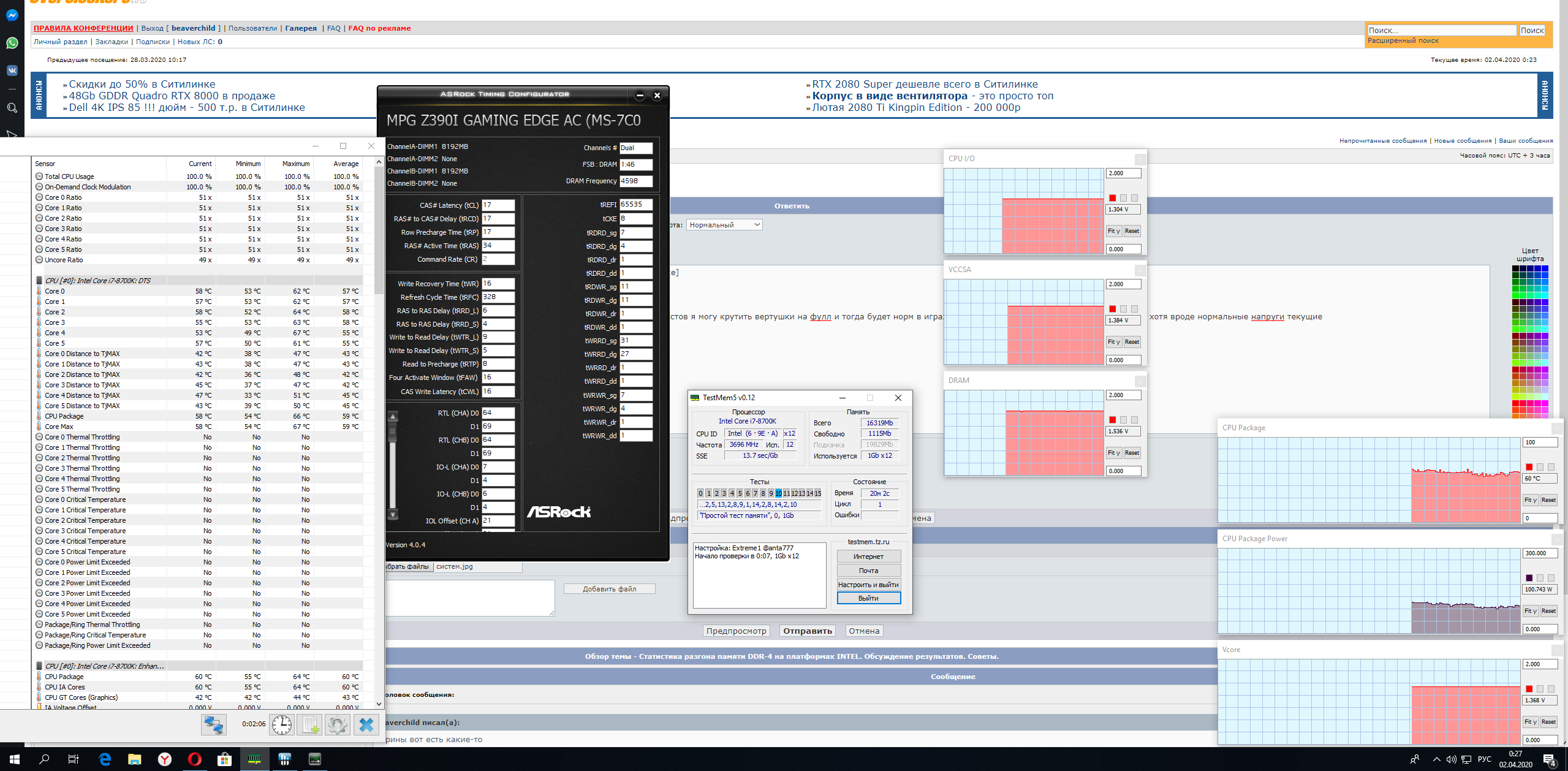Open the FAQ menu link
1568x771 pixels.
click(x=333, y=28)
